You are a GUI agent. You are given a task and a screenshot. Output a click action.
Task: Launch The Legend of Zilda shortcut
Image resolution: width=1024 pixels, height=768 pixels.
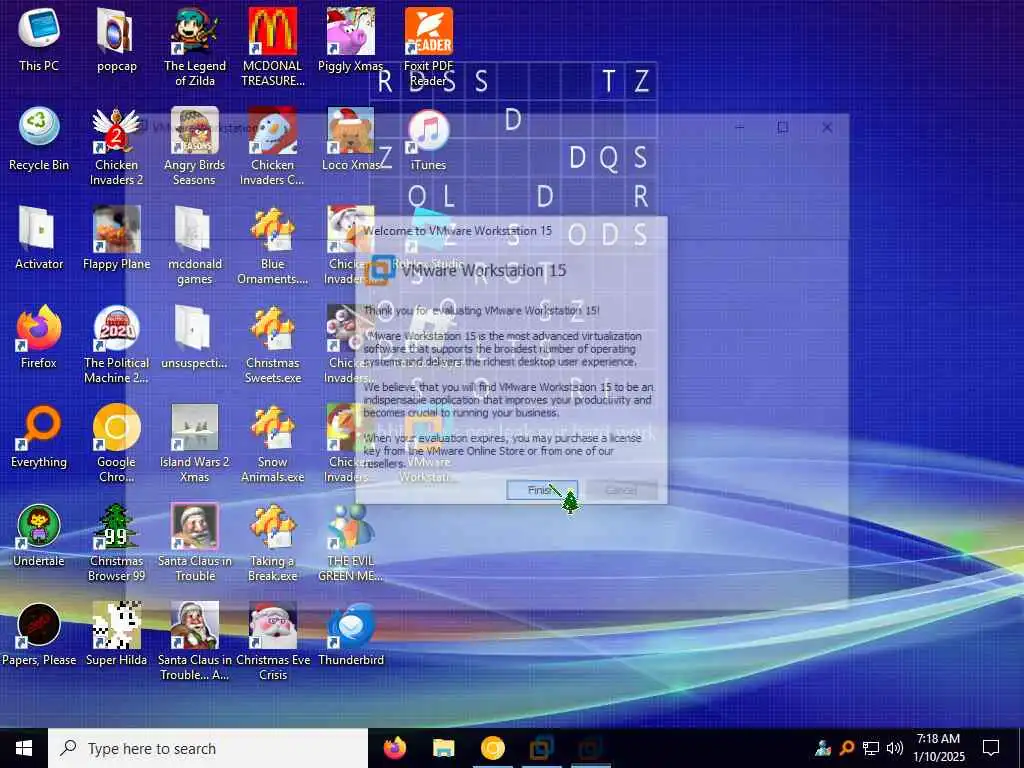pyautogui.click(x=195, y=47)
